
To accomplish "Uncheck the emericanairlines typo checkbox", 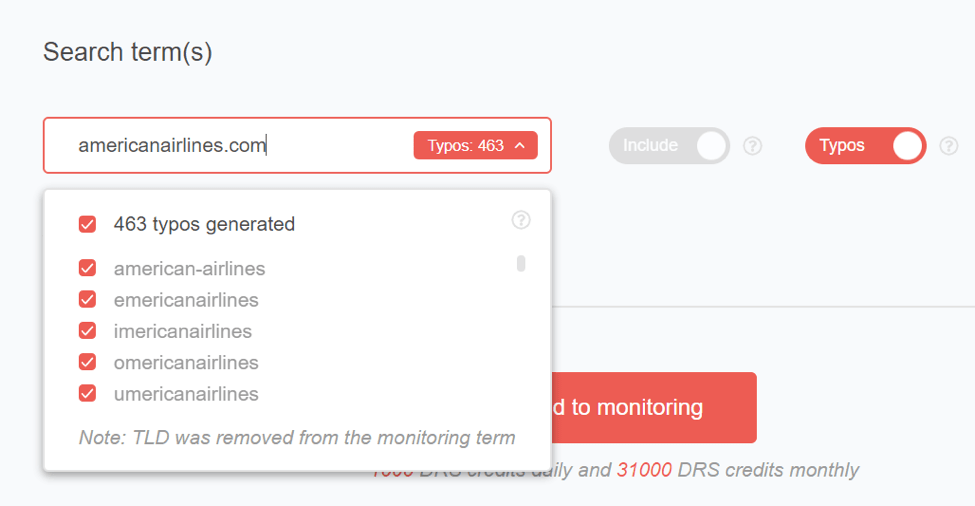I will point(88,299).
